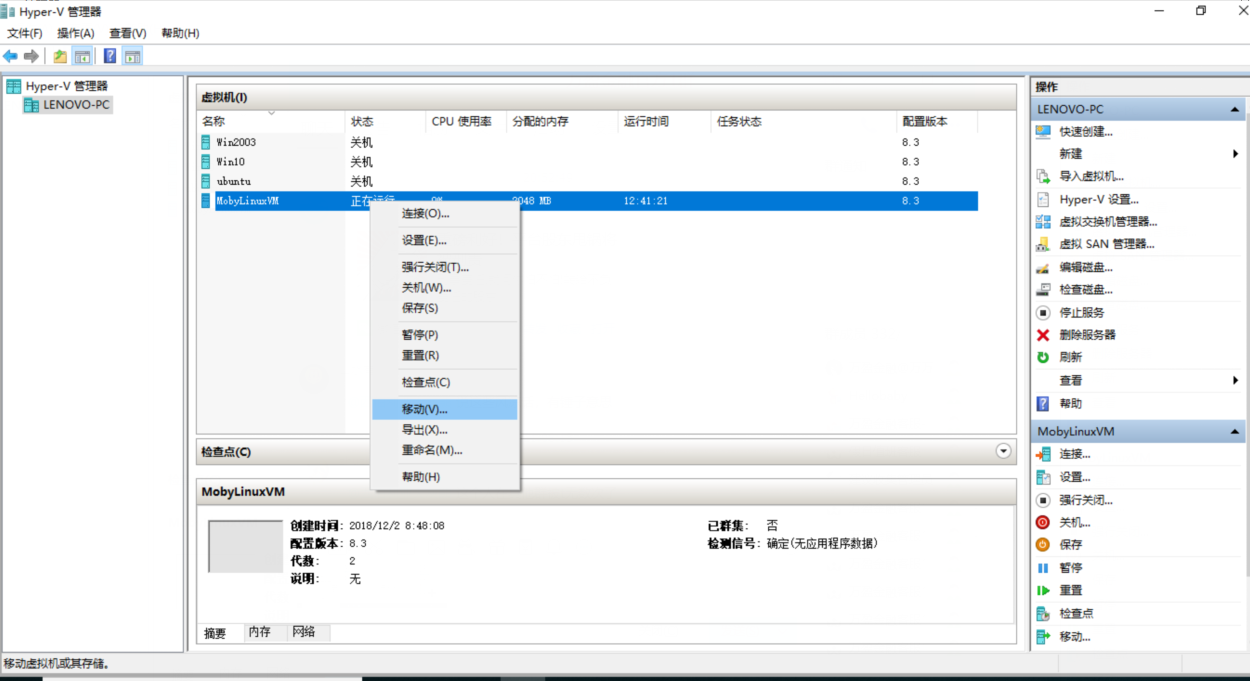Expand the 新建 submenu arrow in Actions
The image size is (1250, 681).
pyautogui.click(x=1236, y=154)
